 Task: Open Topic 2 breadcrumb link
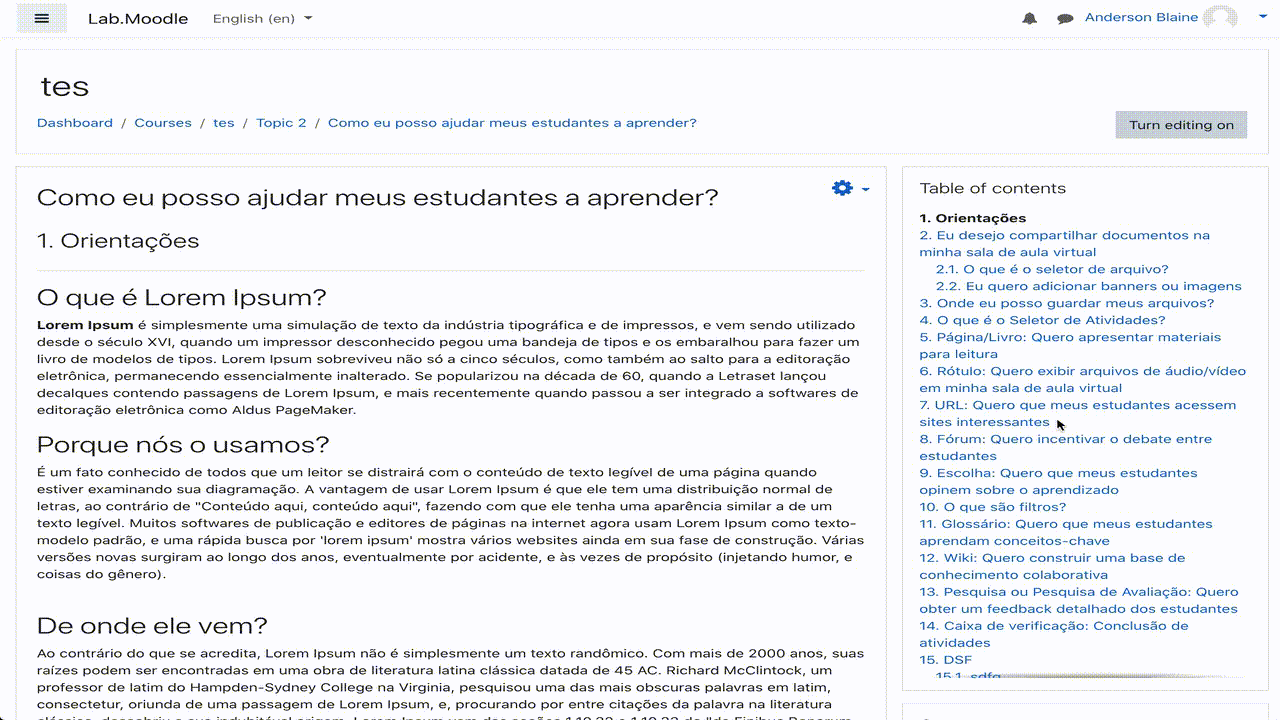281,123
